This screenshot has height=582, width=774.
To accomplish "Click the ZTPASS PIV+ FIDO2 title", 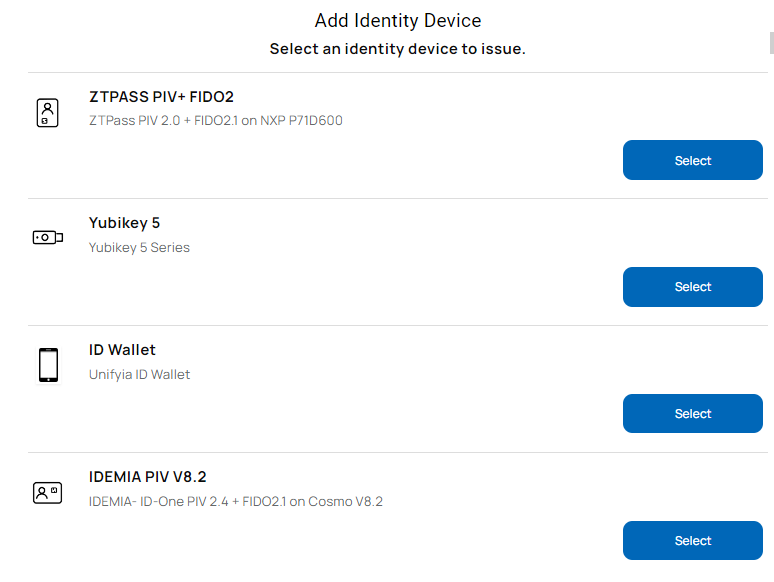I will click(161, 97).
